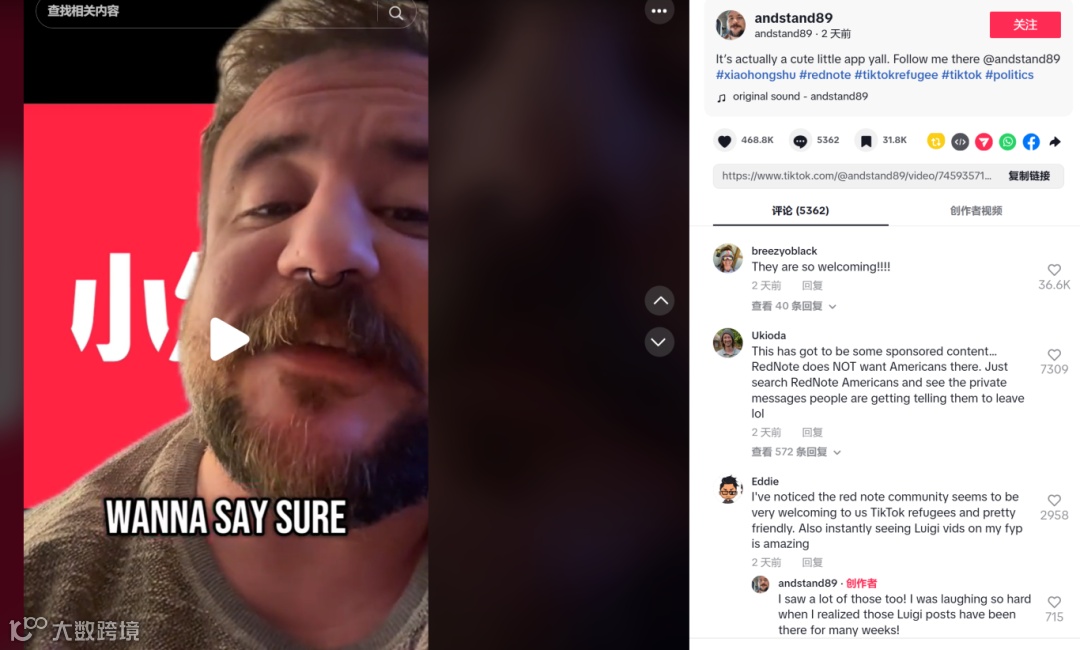
Task: Click the embed code icon
Action: (960, 142)
